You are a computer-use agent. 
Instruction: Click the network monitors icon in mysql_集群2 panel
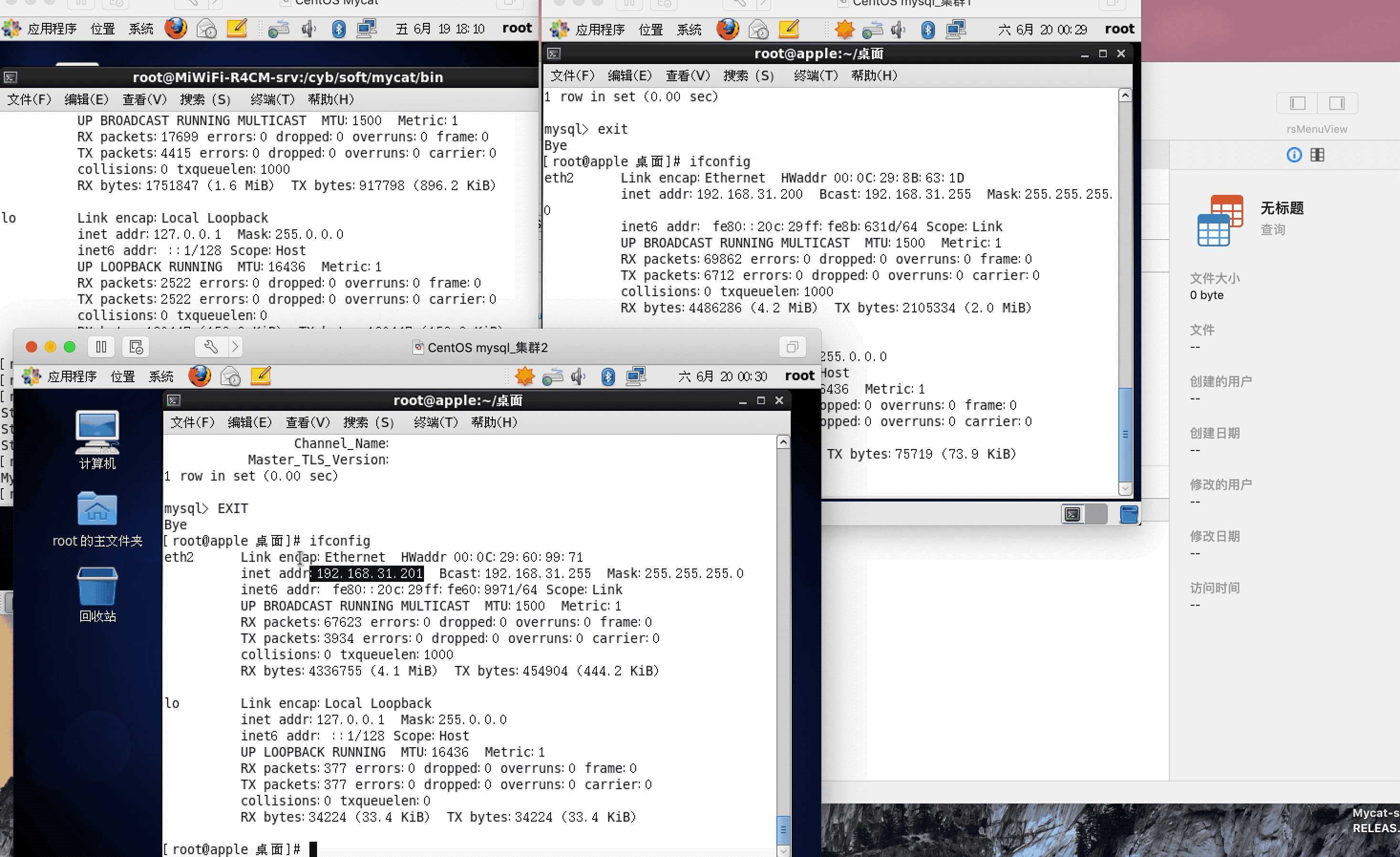tap(636, 375)
